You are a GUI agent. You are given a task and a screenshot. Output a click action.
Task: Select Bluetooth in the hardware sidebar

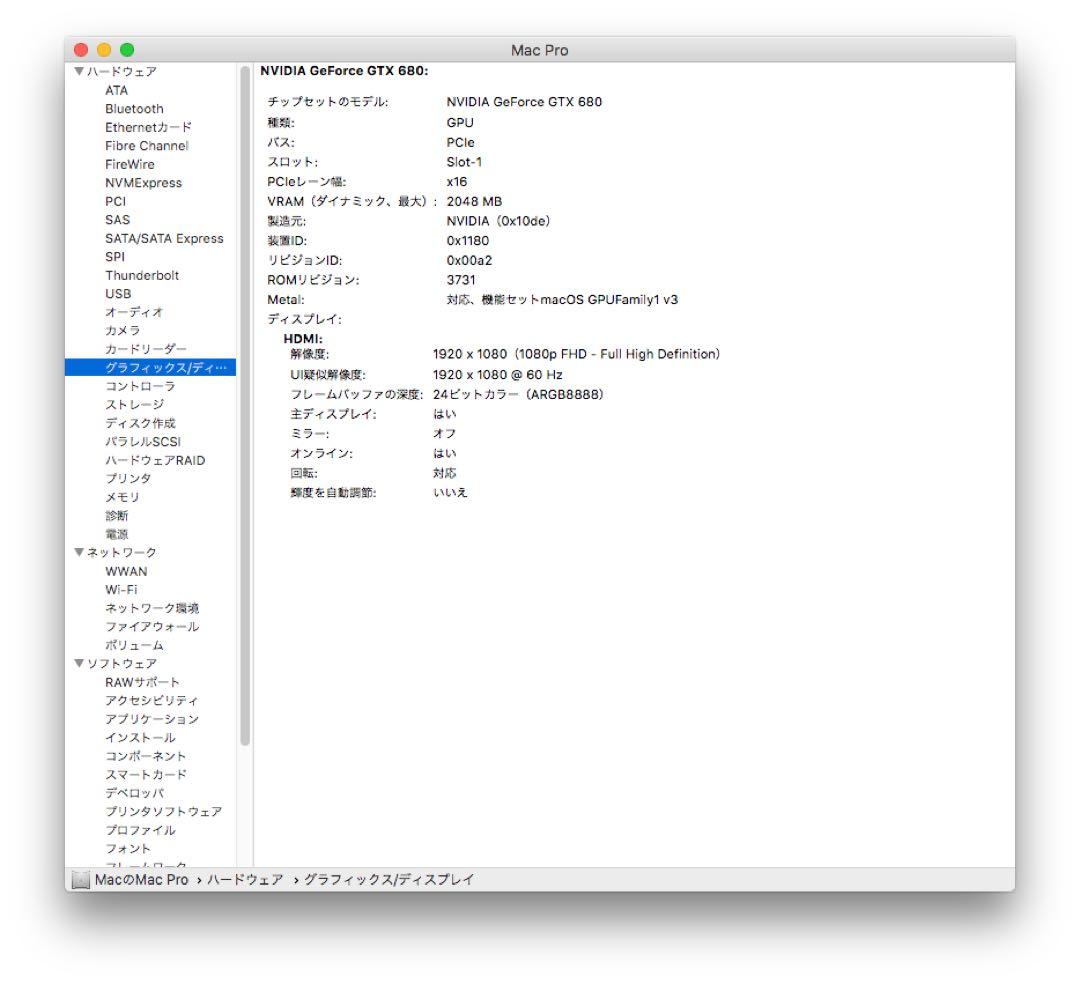tap(136, 108)
